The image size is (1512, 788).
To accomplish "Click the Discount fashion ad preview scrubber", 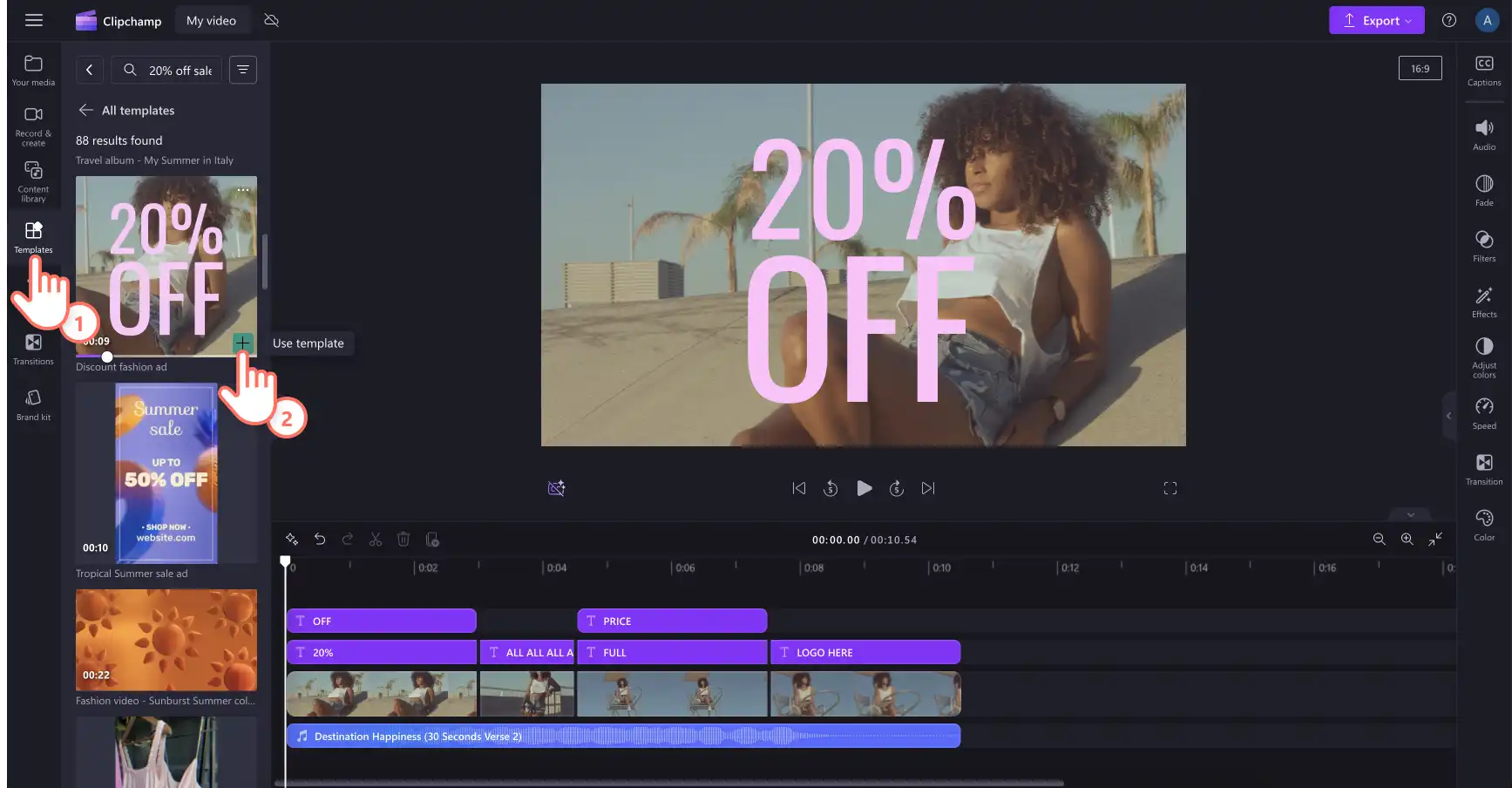I will (x=107, y=357).
